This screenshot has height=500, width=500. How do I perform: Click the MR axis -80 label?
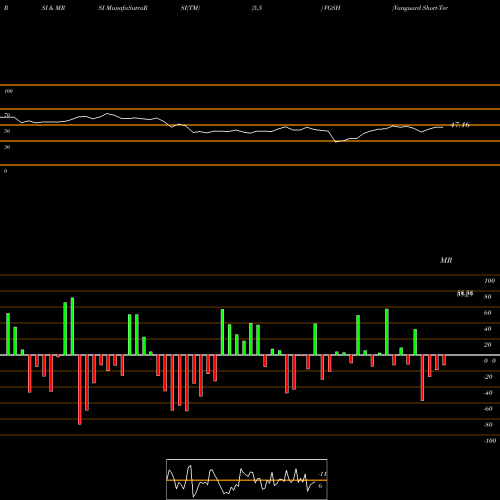(x=488, y=425)
